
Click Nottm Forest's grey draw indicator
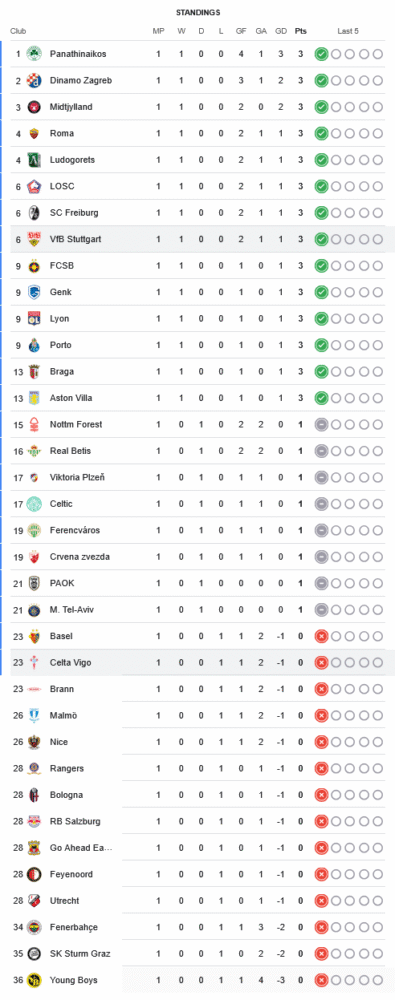321,425
